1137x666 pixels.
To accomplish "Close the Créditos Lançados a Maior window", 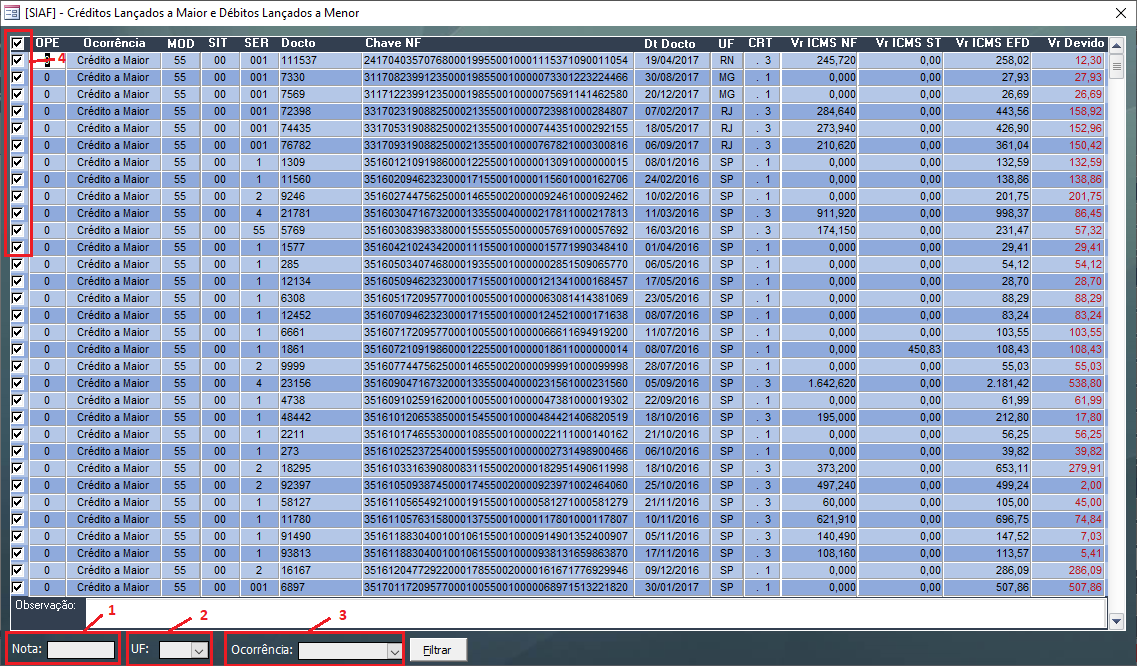I will (x=1119, y=13).
